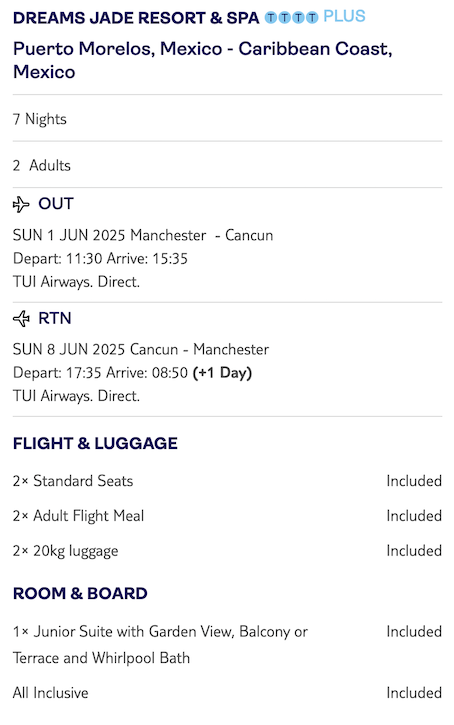Viewport: 454px width, 725px height.
Task: Click the 2 Adults row
Action: (x=227, y=166)
